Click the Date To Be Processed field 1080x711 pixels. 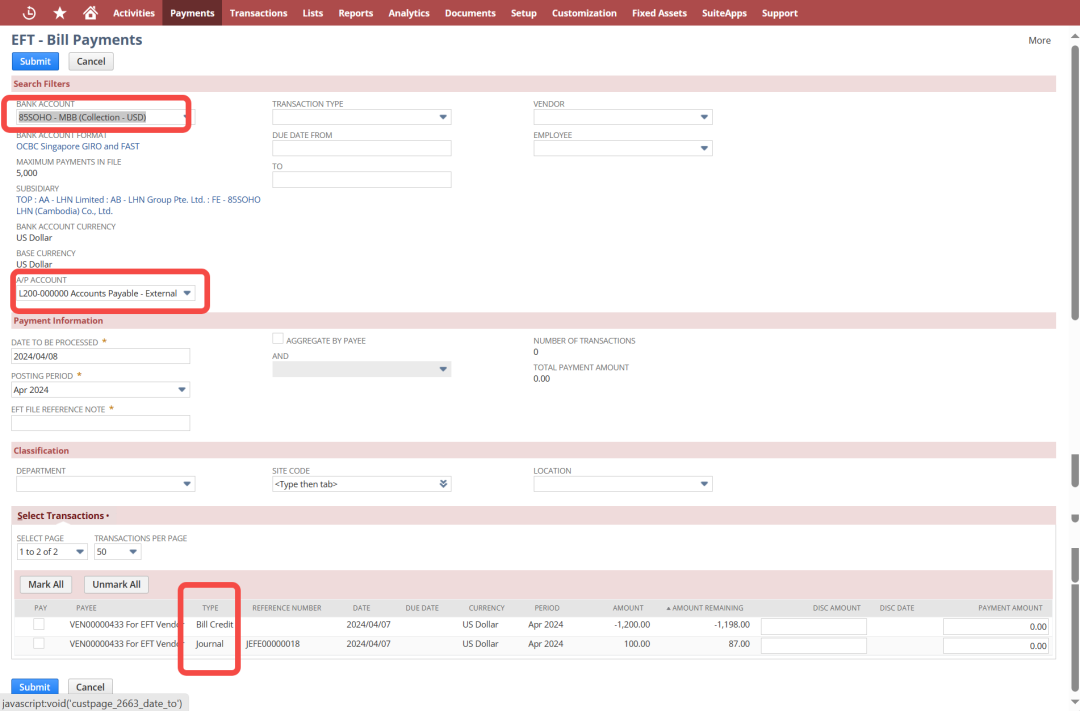[101, 356]
